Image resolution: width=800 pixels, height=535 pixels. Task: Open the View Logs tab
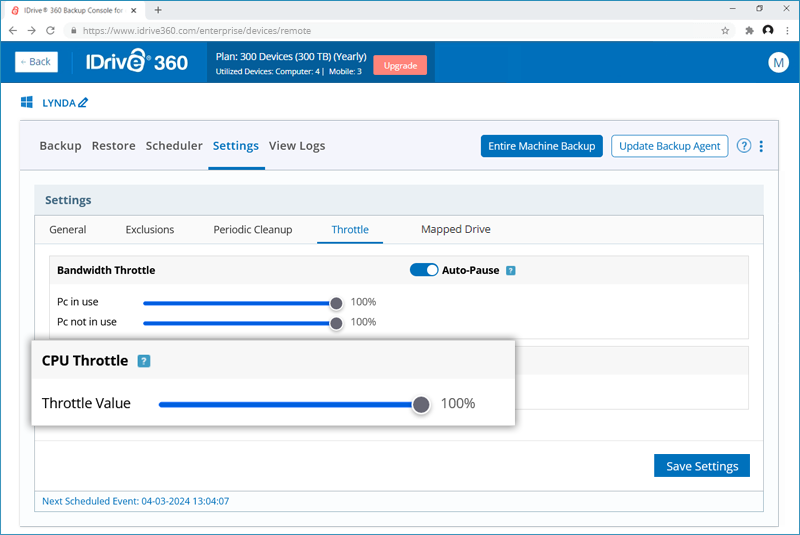point(297,146)
